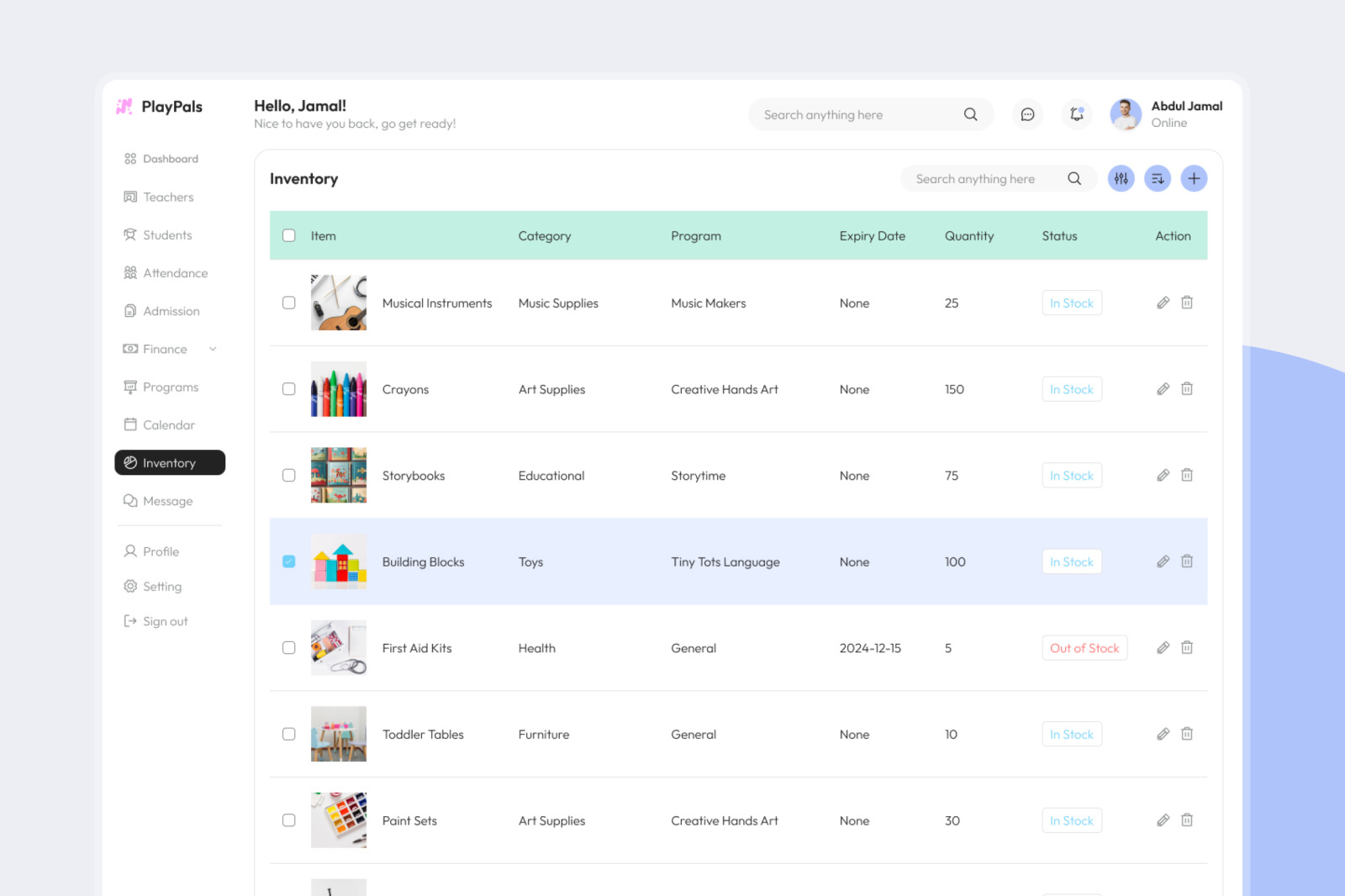Screen dimensions: 1345x896
Task: Delete the Crayons row
Action: pos(1187,389)
